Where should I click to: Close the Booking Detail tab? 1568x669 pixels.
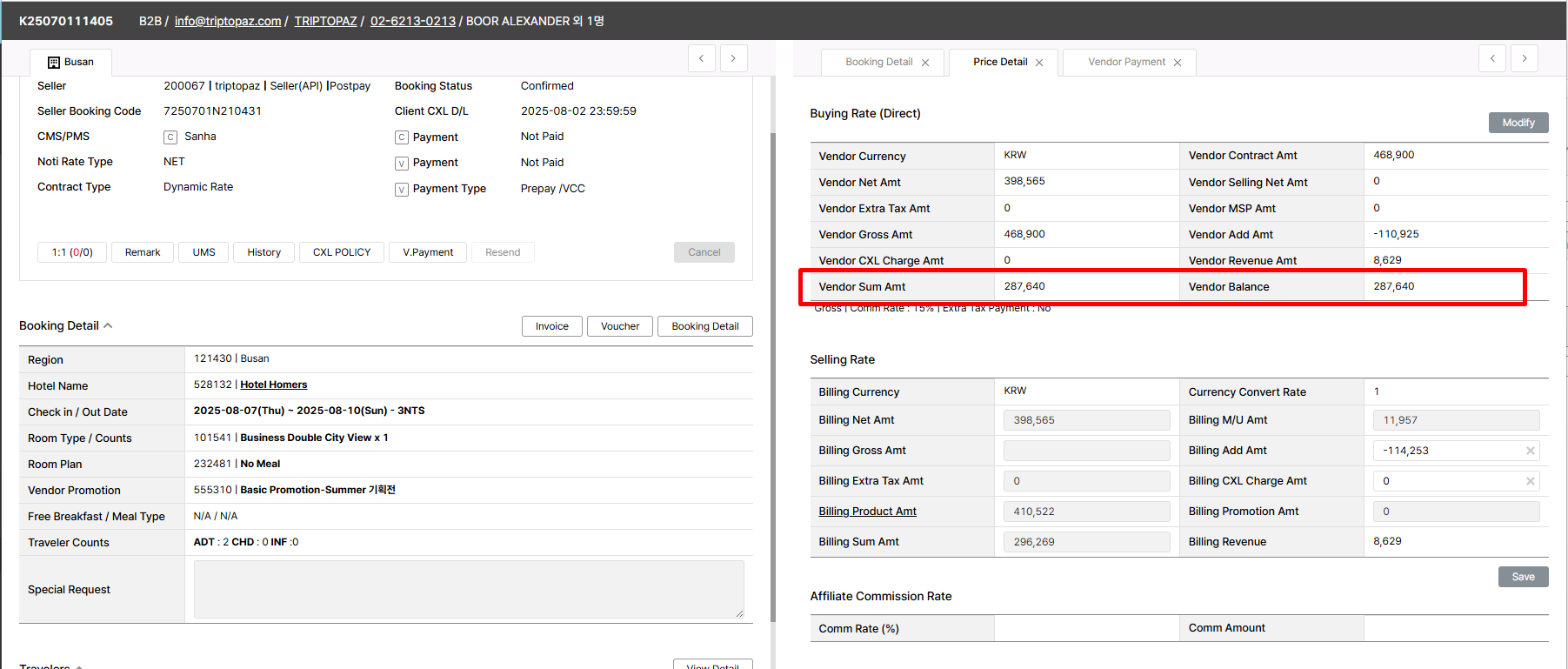pos(925,63)
